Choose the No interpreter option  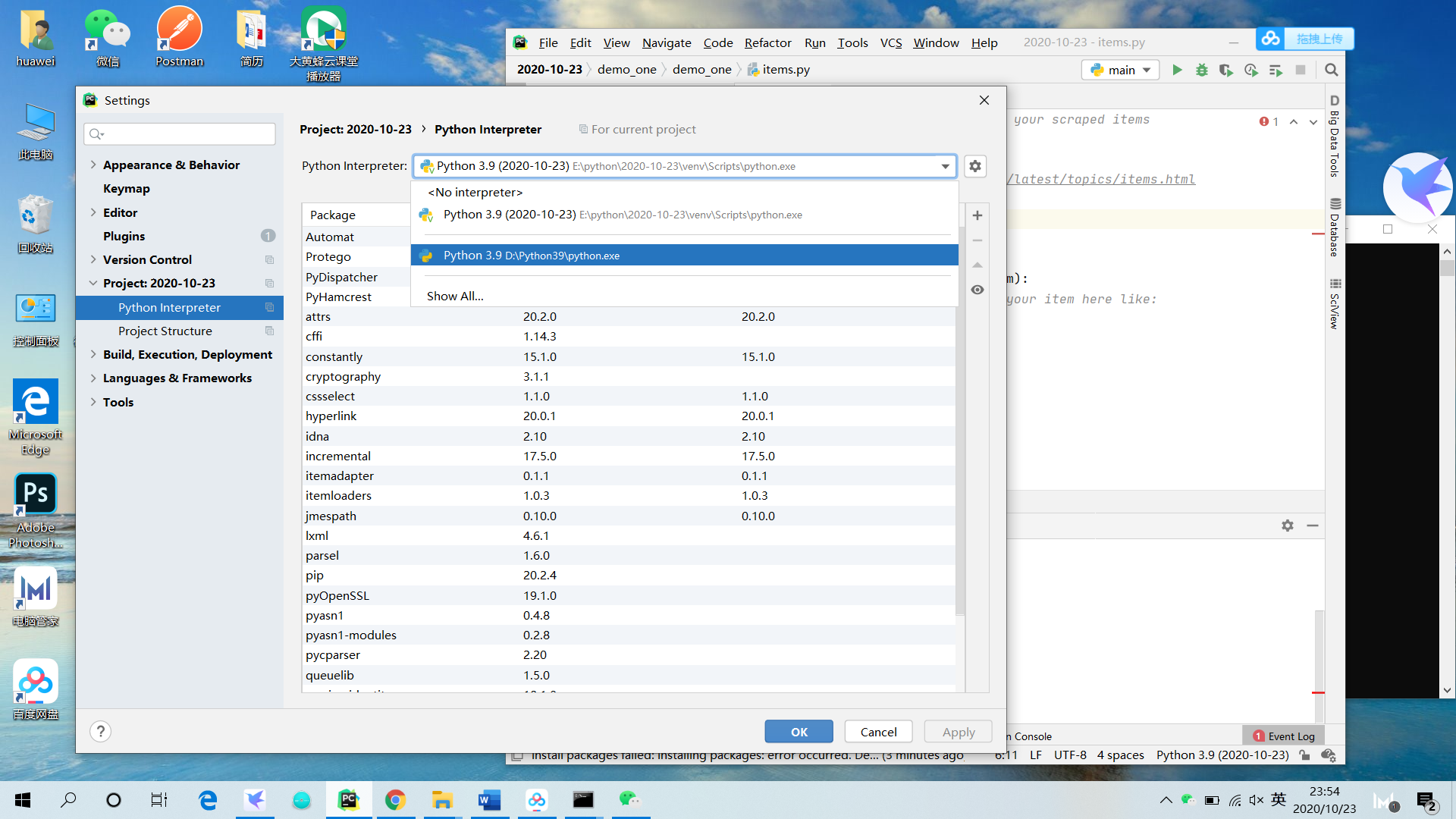pyautogui.click(x=475, y=193)
